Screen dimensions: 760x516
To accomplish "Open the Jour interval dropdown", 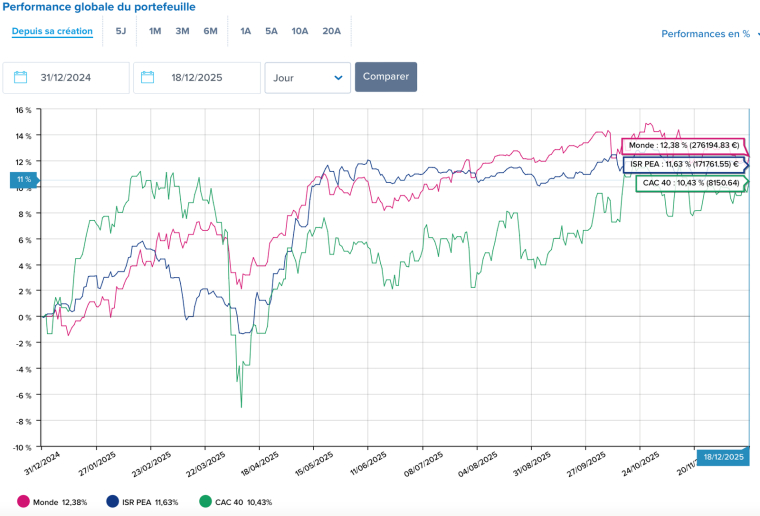I will coord(307,78).
